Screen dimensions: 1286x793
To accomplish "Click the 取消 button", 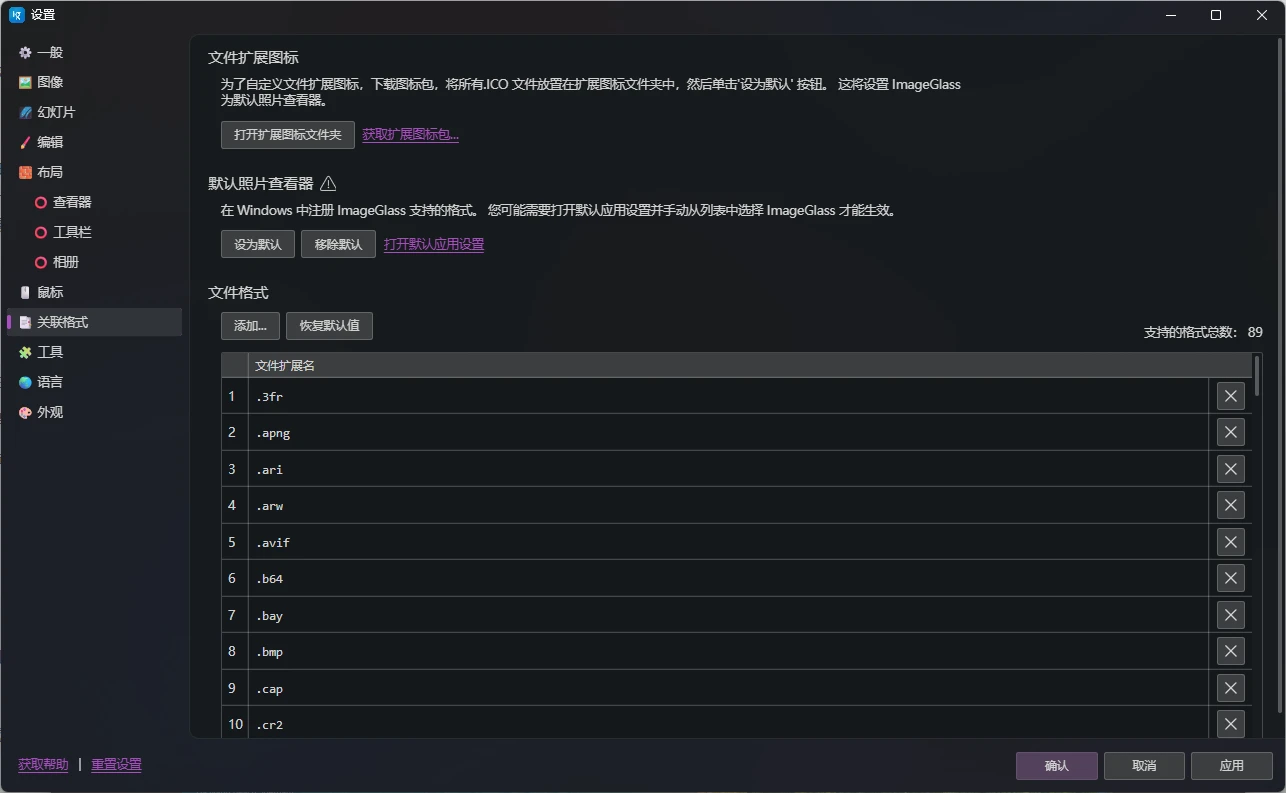I will tap(1144, 766).
